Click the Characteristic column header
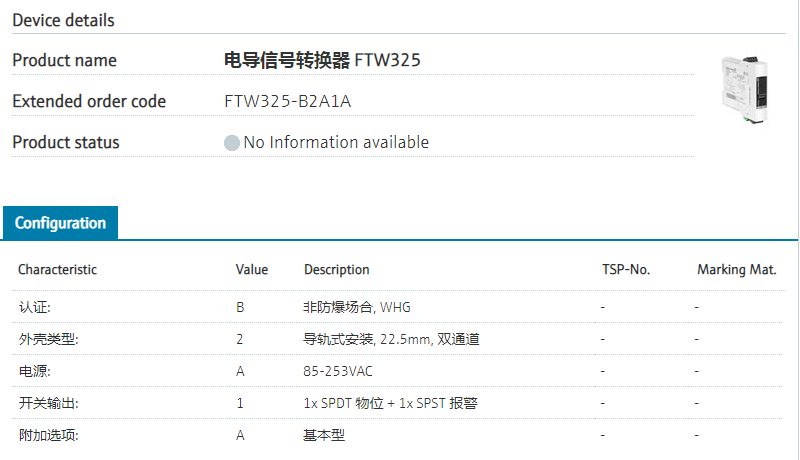Image resolution: width=800 pixels, height=460 pixels. (x=58, y=270)
